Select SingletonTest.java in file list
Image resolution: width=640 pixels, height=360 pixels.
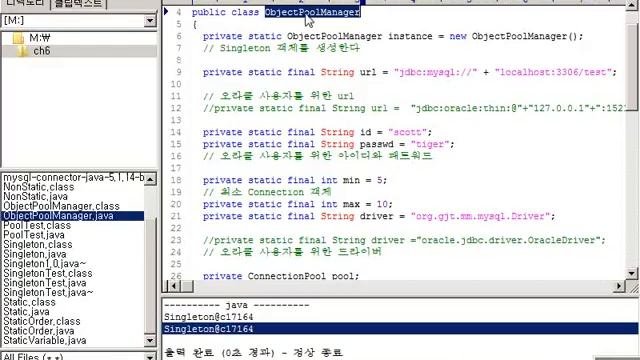coord(44,283)
